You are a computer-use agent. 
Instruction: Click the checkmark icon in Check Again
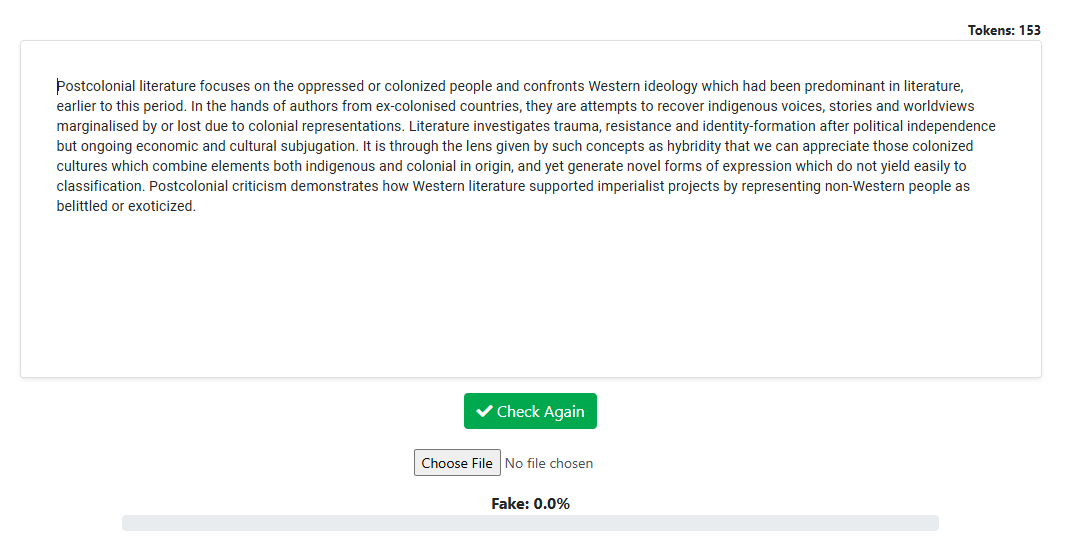coord(484,411)
